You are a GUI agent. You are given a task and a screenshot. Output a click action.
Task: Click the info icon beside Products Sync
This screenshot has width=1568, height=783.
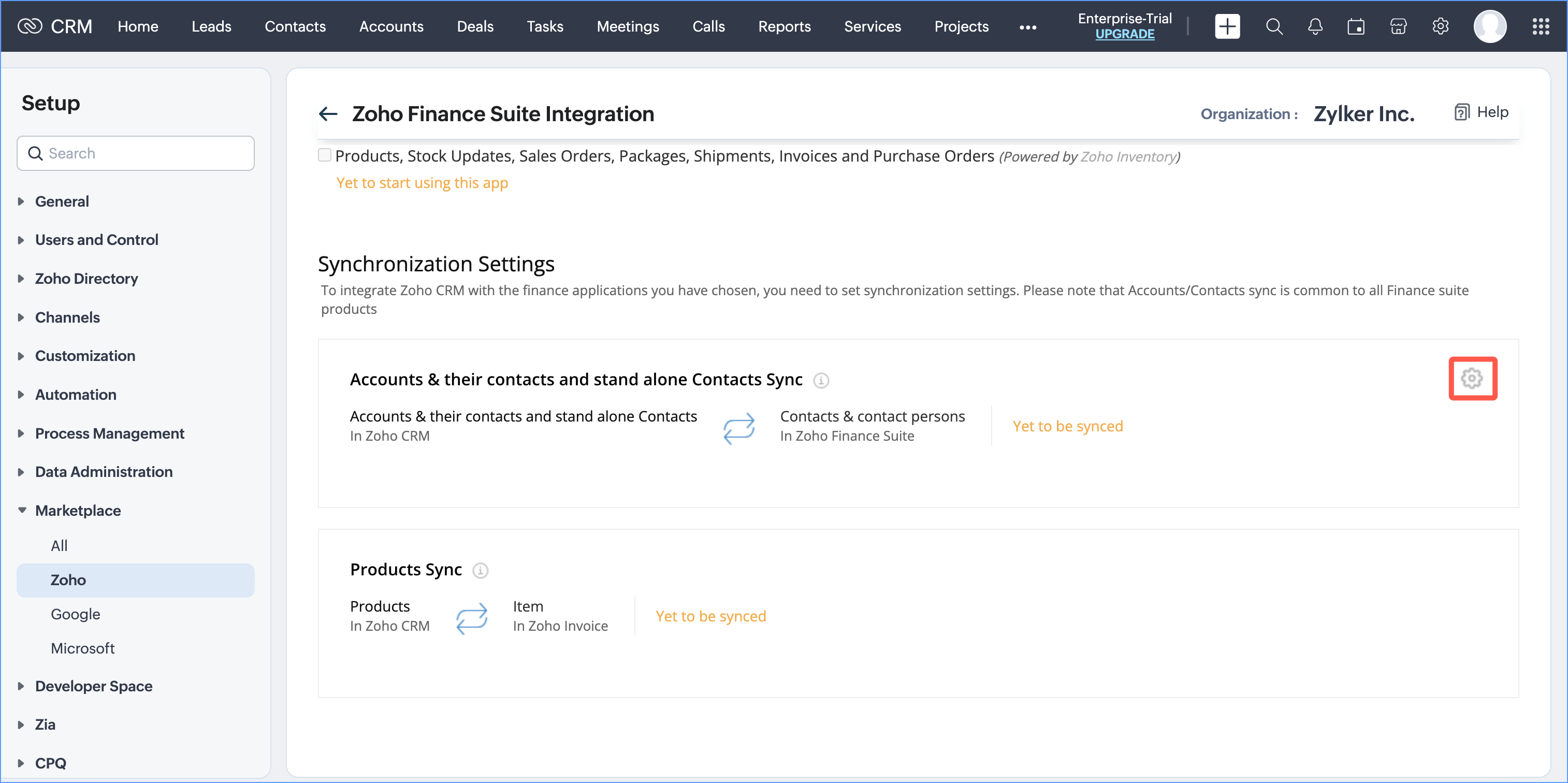pyautogui.click(x=480, y=570)
